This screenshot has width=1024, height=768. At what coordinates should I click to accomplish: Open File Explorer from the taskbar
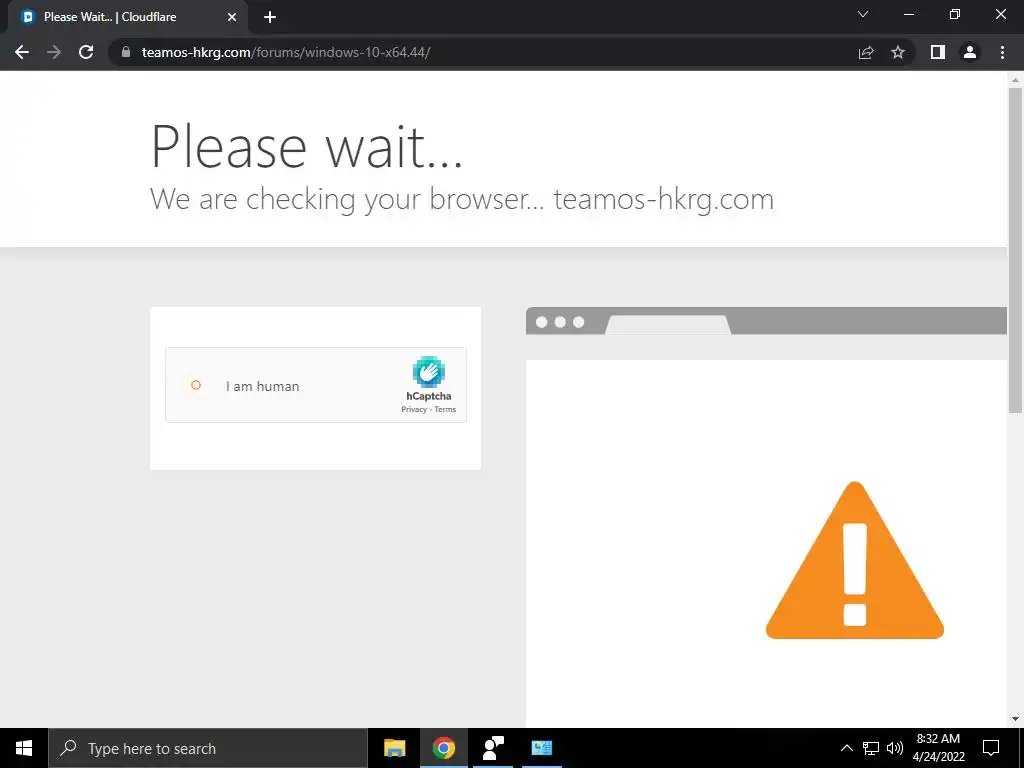click(394, 748)
